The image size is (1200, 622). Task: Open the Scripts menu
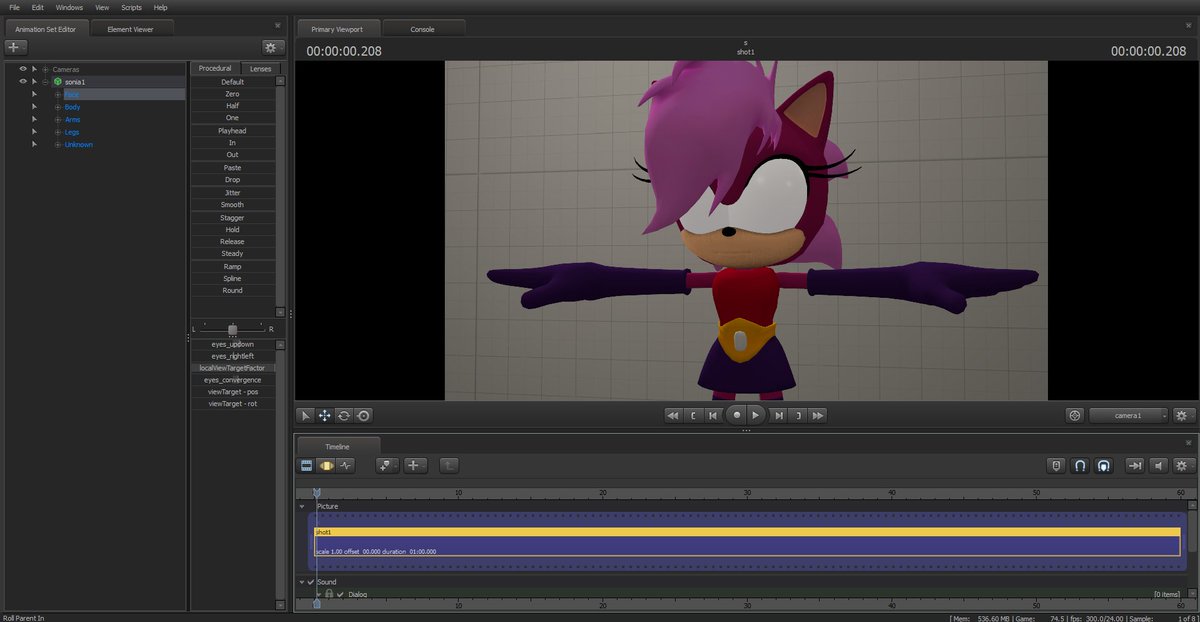coord(131,7)
